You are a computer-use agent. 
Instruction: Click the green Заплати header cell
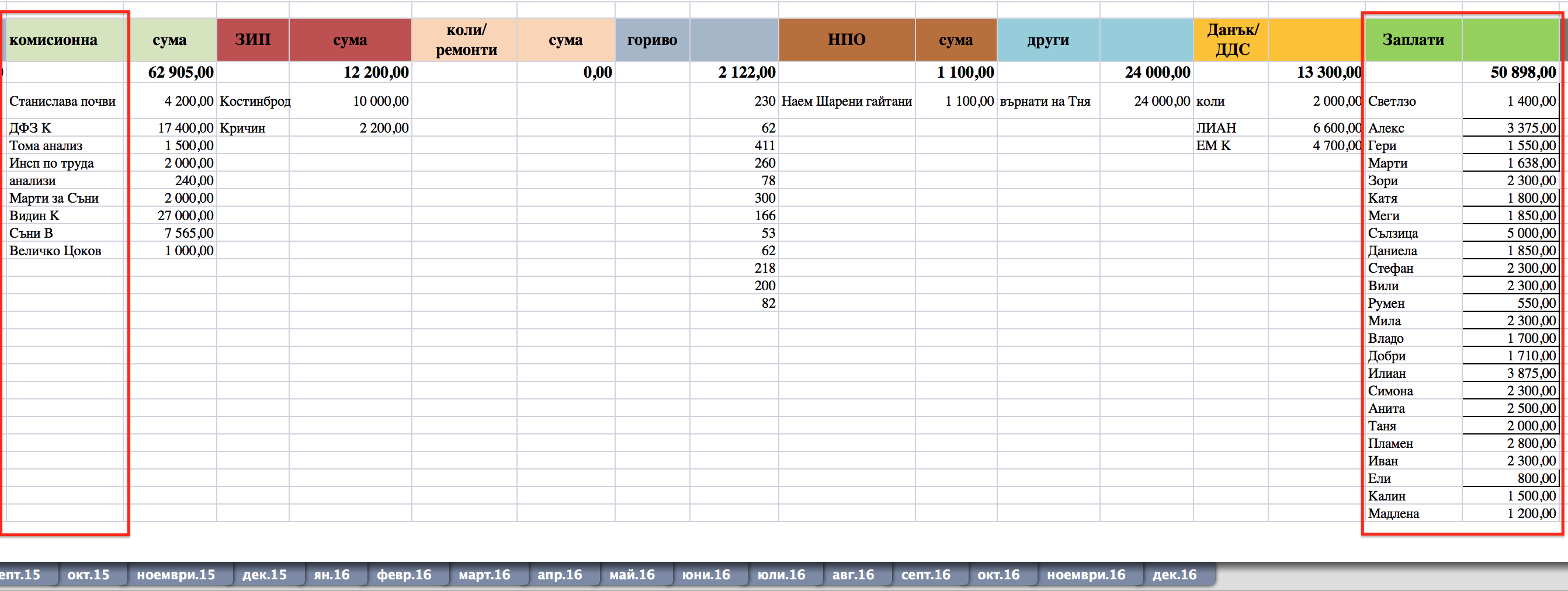point(1413,40)
